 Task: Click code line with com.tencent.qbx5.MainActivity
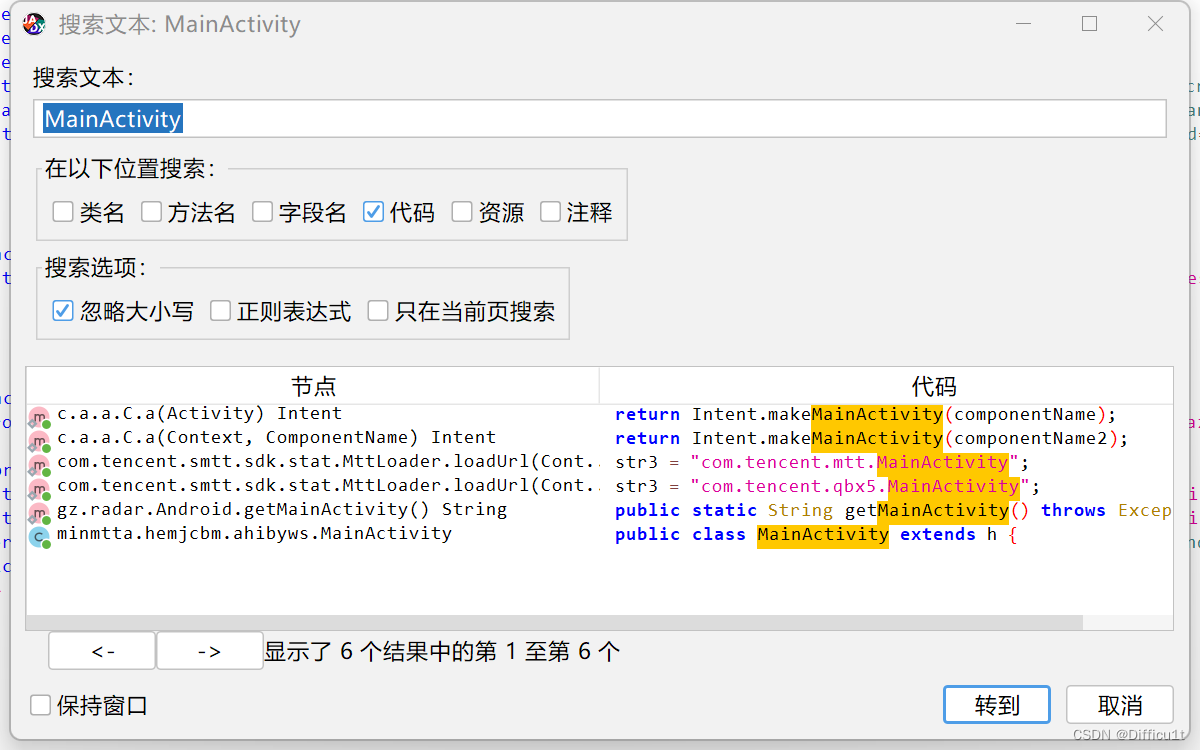828,486
